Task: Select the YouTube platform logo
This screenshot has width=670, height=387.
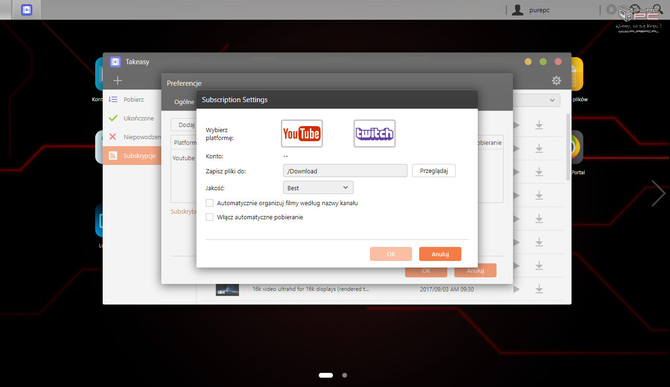Action: pyautogui.click(x=302, y=134)
